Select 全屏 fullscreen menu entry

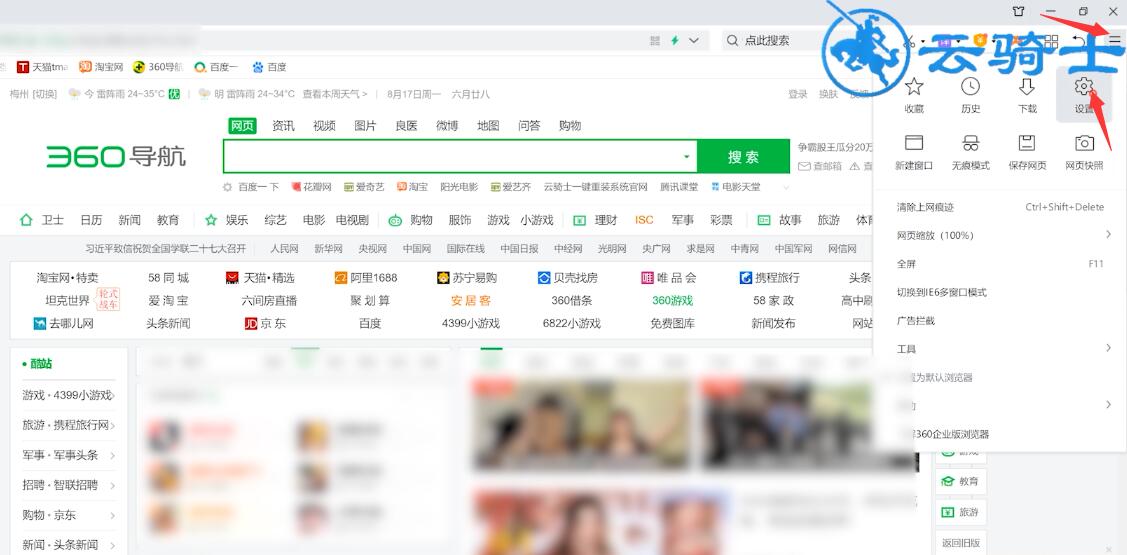[999, 264]
